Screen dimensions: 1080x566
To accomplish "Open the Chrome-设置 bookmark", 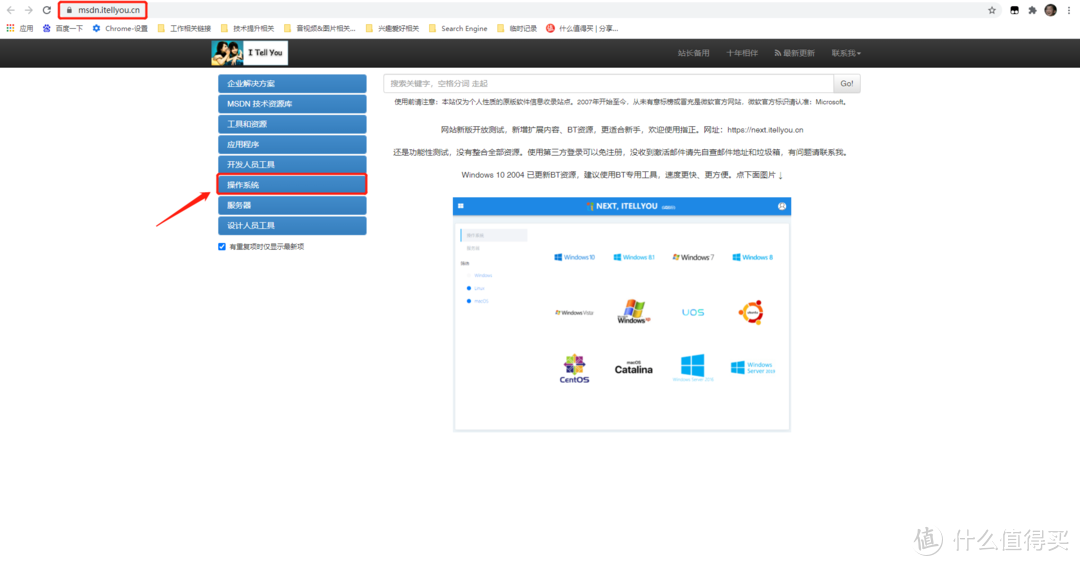I will click(120, 28).
